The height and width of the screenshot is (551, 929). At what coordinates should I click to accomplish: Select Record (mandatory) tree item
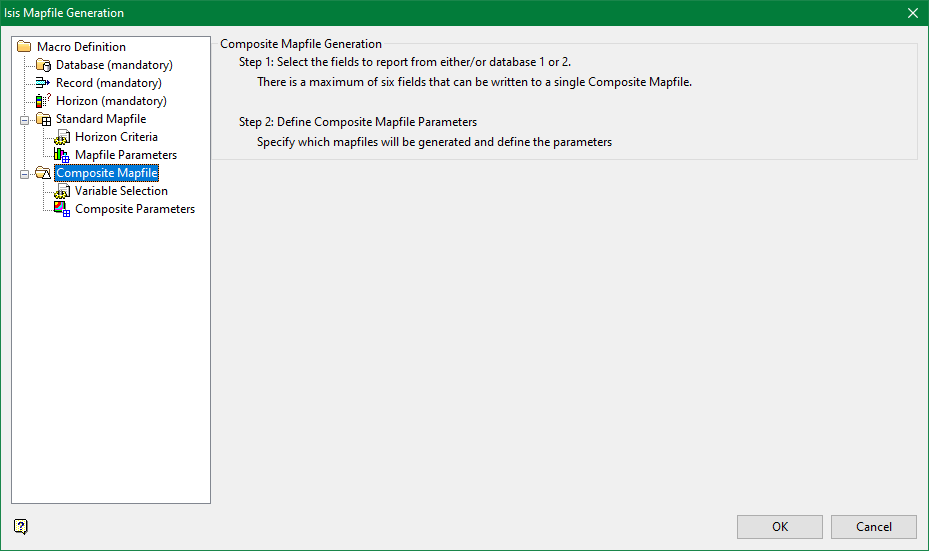(108, 83)
